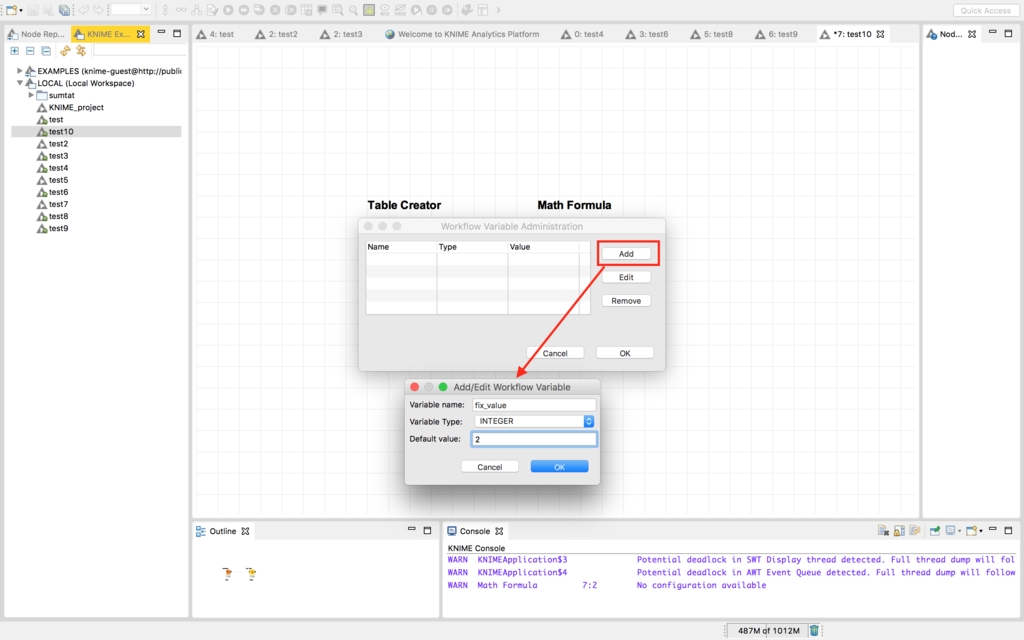Click the configure node toolbar icon
The width and height of the screenshot is (1024, 640).
coord(212,10)
